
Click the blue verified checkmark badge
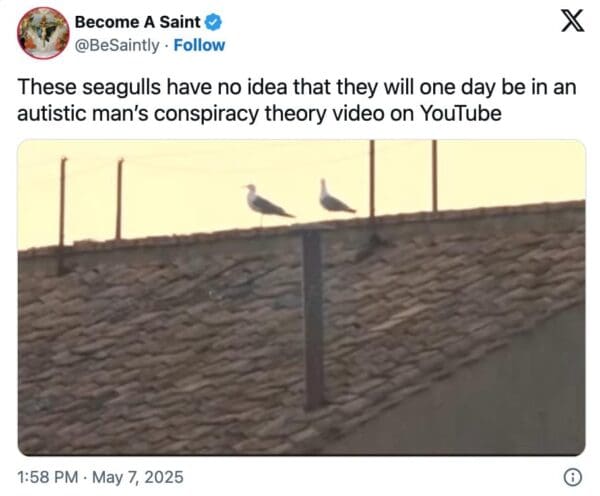click(x=214, y=22)
